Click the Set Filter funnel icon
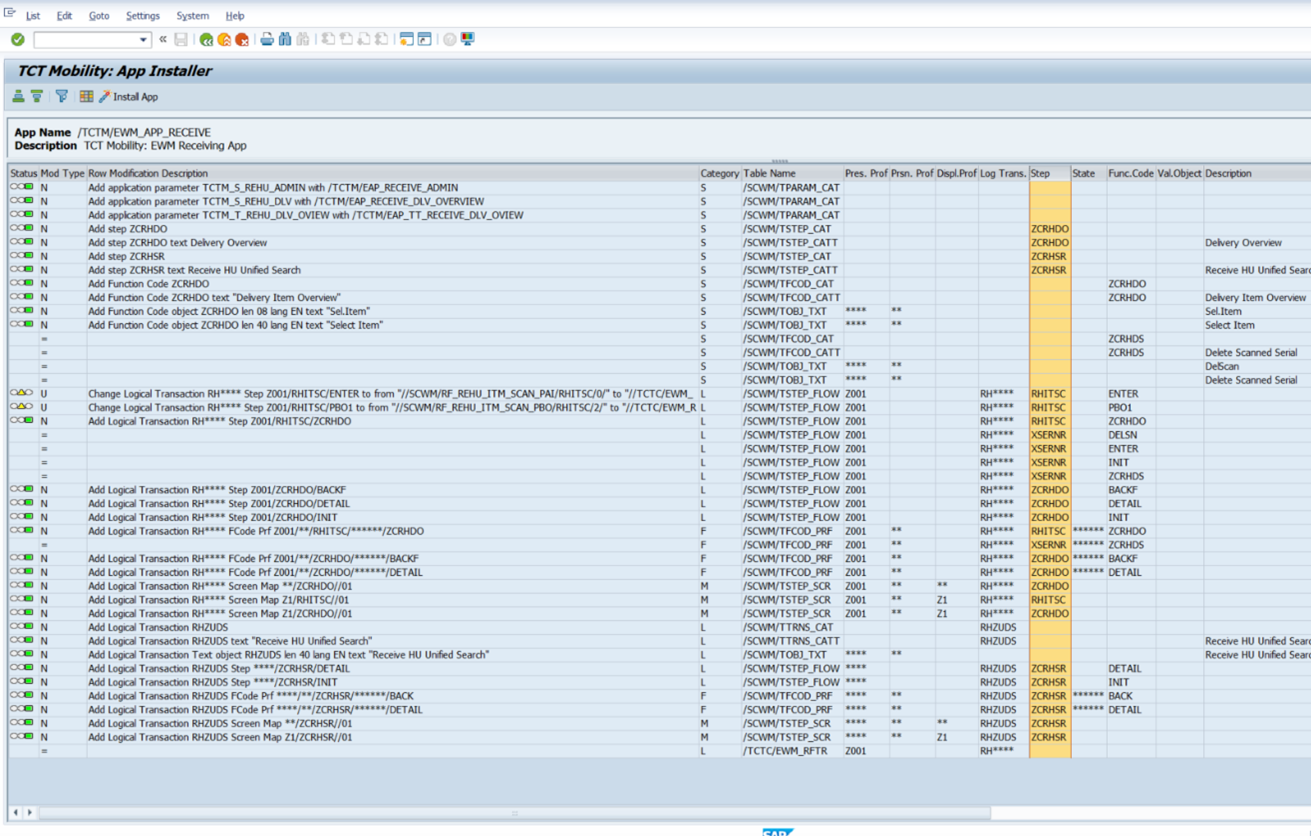 [62, 97]
